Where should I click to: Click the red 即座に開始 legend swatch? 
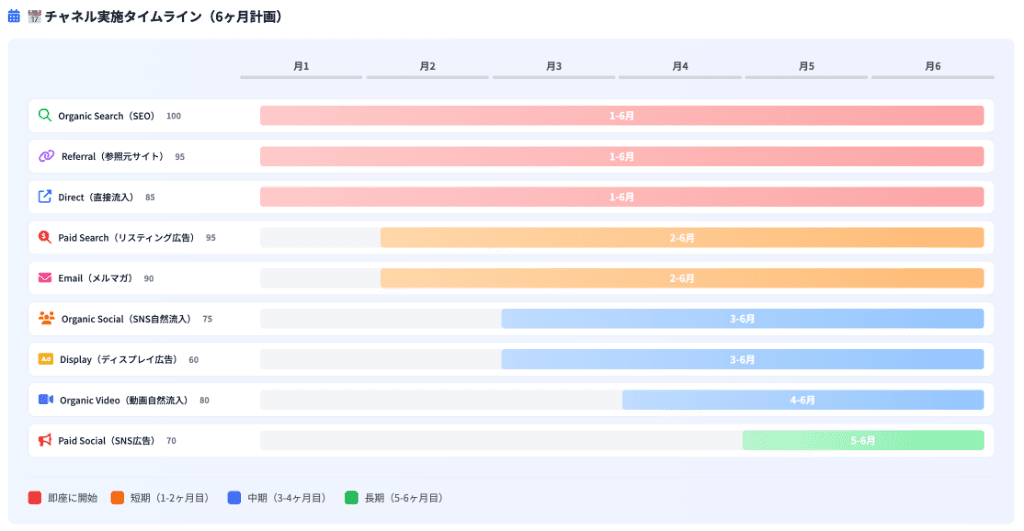(x=35, y=497)
